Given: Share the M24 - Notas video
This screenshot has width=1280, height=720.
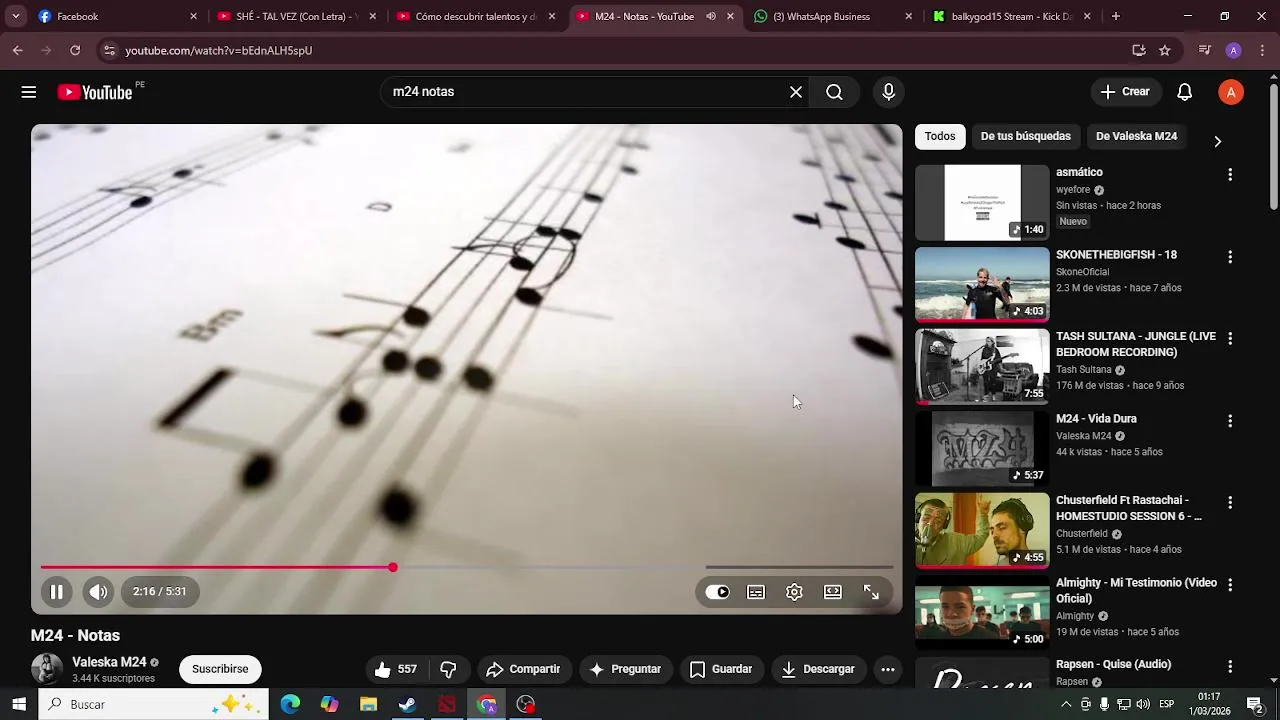Looking at the screenshot, I should coord(523,669).
